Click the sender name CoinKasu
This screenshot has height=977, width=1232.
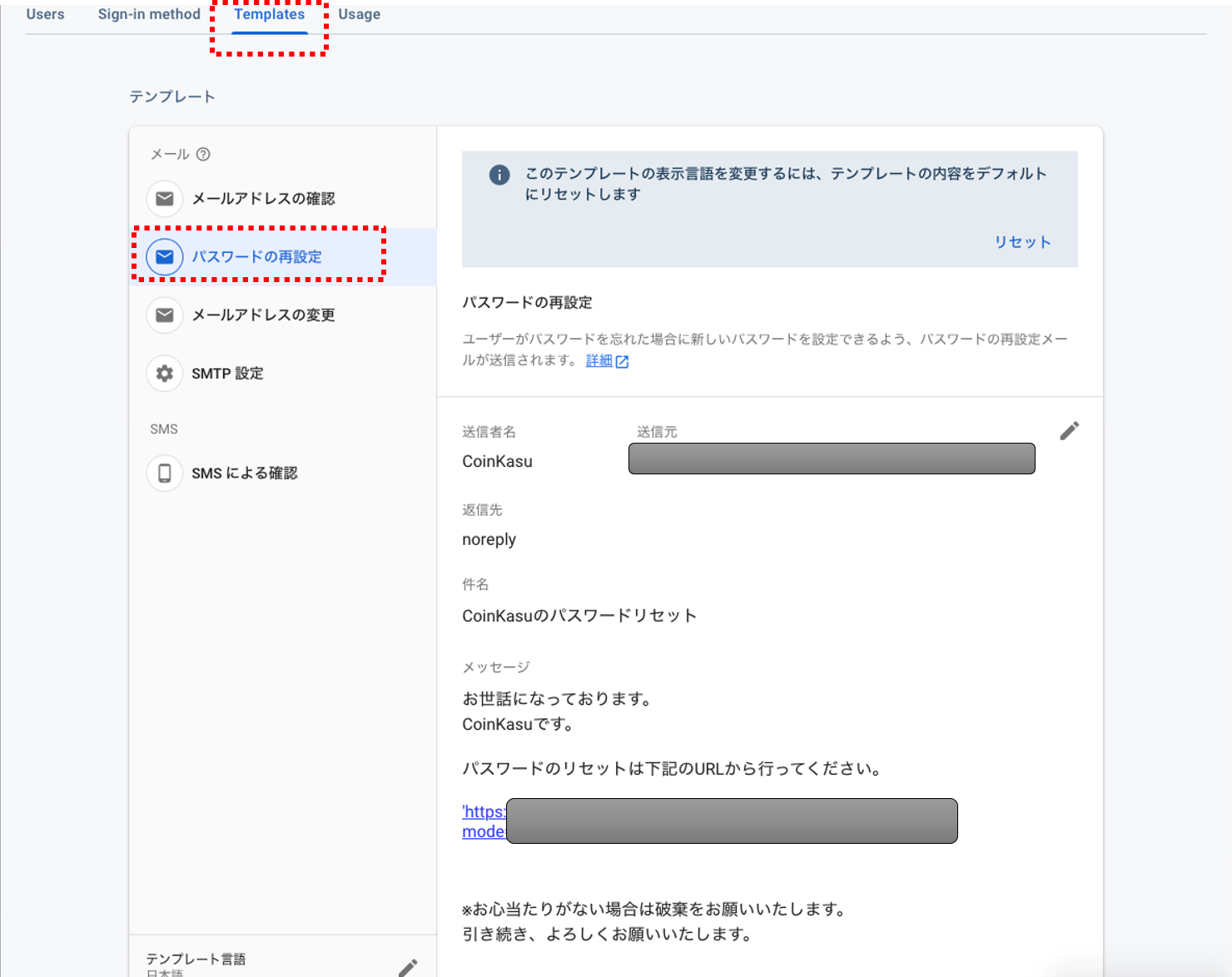497,462
